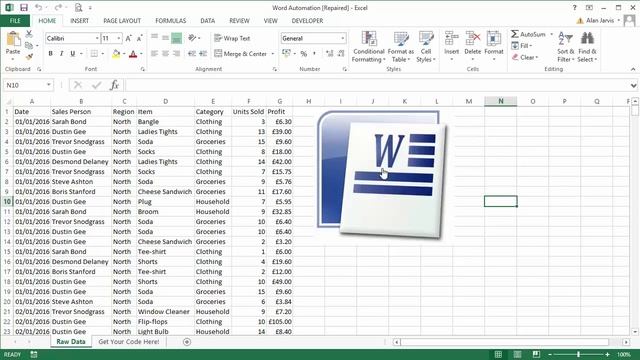Switch to the PAGE LAYOUT ribbon tab
Screen dimensions: 640x360
tap(122, 20)
